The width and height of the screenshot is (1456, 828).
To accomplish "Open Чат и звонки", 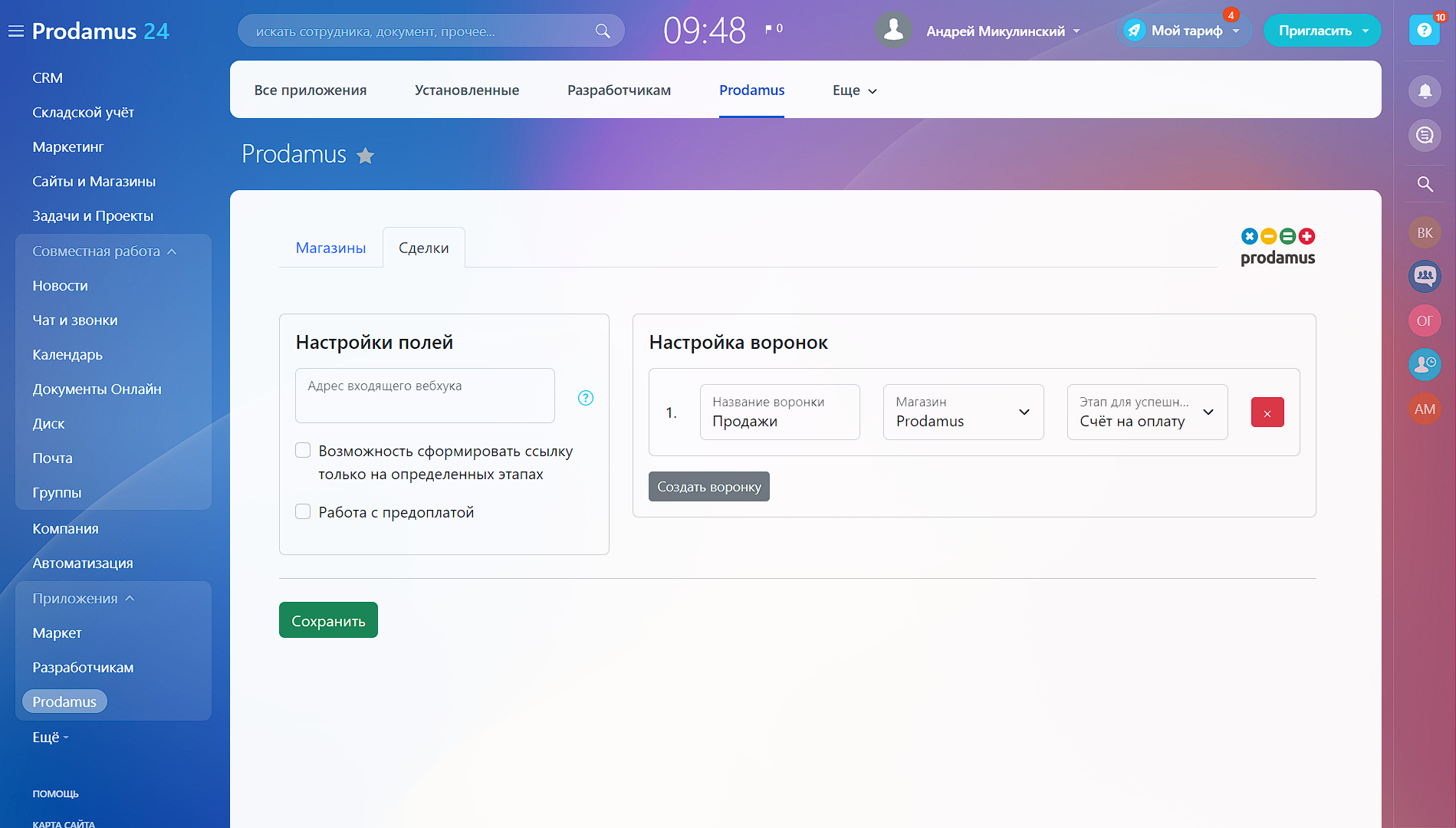I will 75,320.
